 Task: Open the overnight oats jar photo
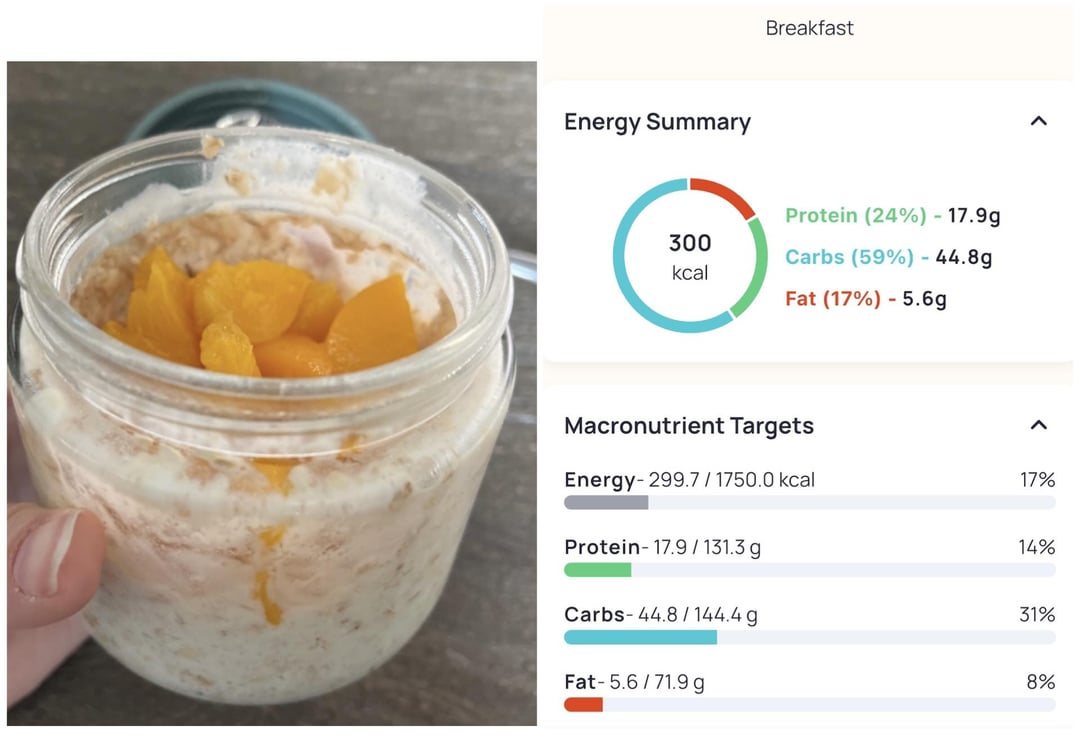click(x=272, y=393)
